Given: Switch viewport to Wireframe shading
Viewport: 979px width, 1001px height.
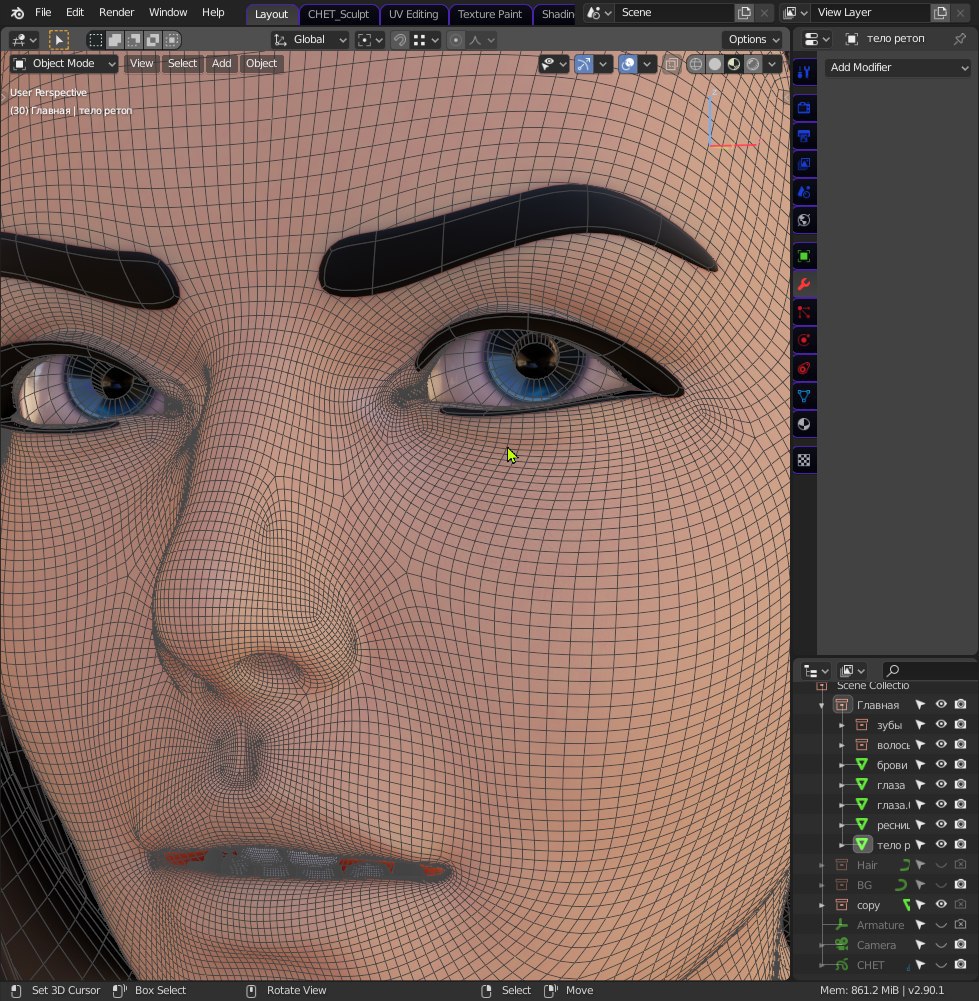Looking at the screenshot, I should pyautogui.click(x=696, y=64).
